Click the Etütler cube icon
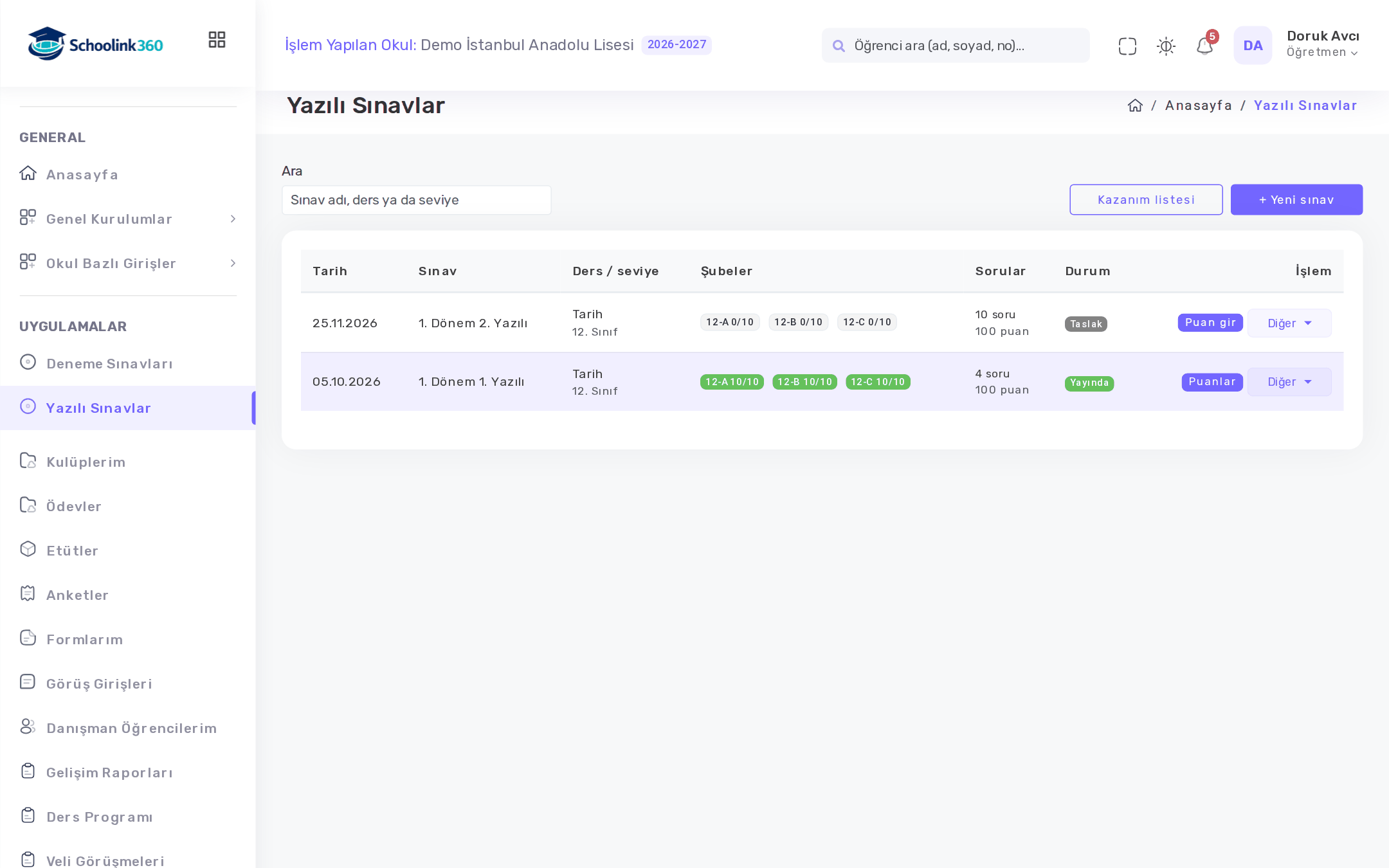The width and height of the screenshot is (1389, 868). 28,550
